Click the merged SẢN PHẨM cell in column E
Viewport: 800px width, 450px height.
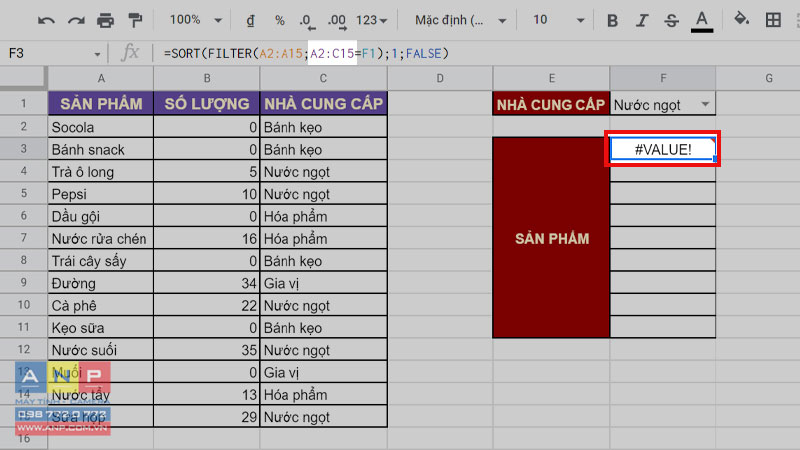coord(551,238)
